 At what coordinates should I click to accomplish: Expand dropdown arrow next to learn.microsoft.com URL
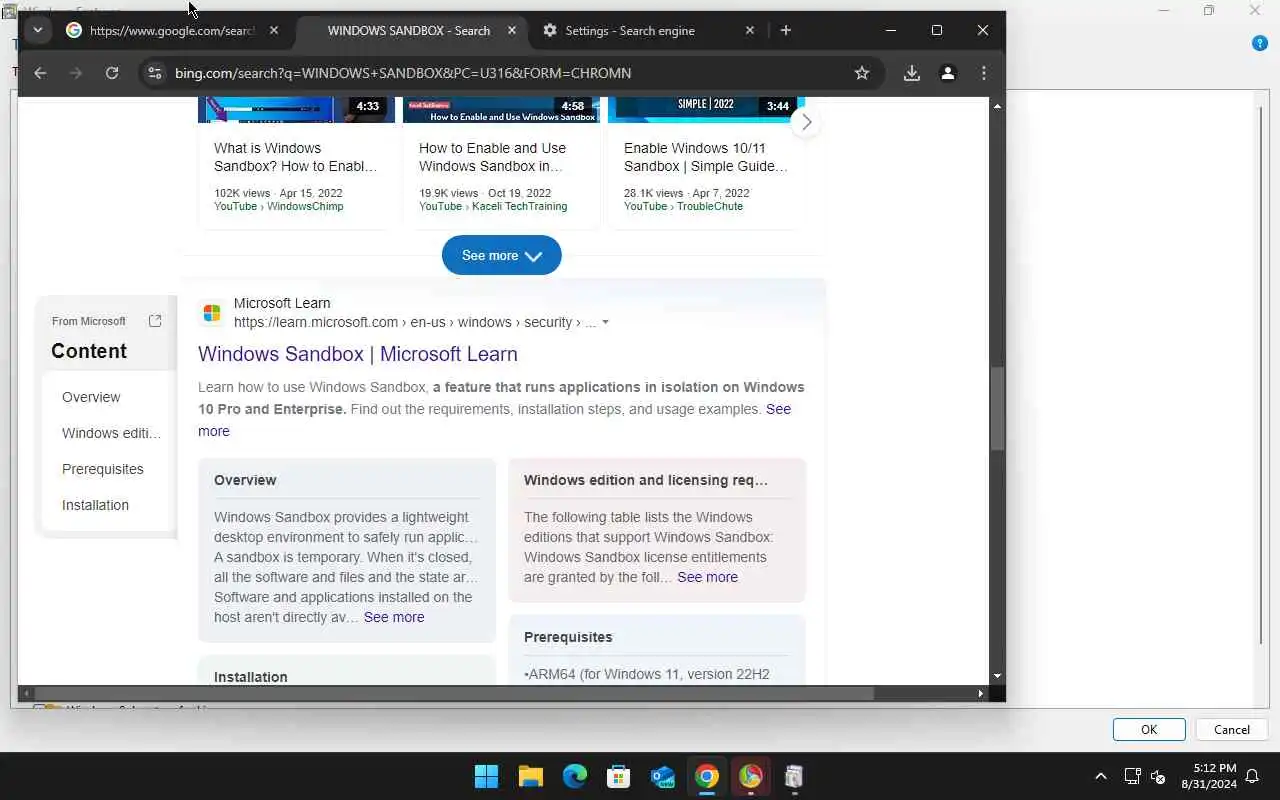tap(605, 323)
